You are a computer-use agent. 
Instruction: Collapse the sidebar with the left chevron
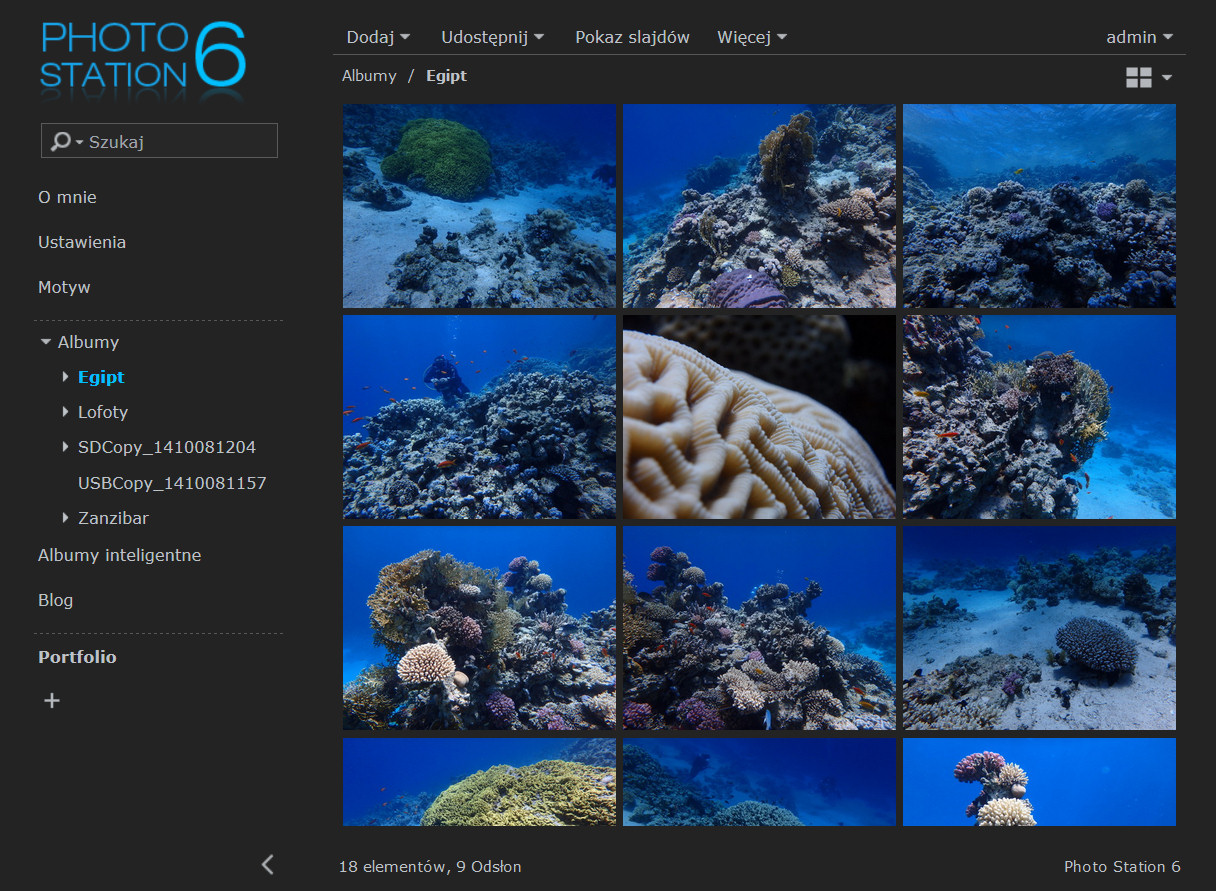(x=267, y=865)
